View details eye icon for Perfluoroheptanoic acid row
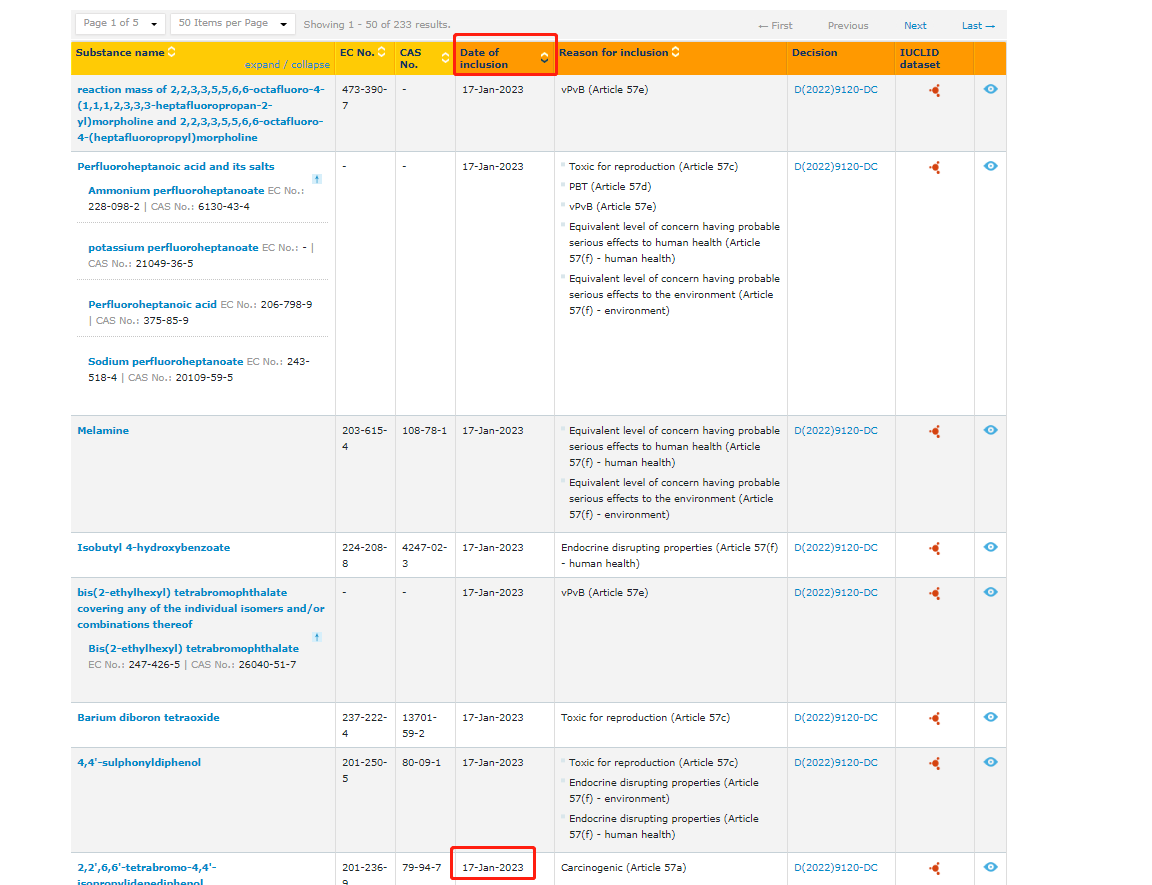Image resolution: width=1152 pixels, height=885 pixels. click(990, 166)
